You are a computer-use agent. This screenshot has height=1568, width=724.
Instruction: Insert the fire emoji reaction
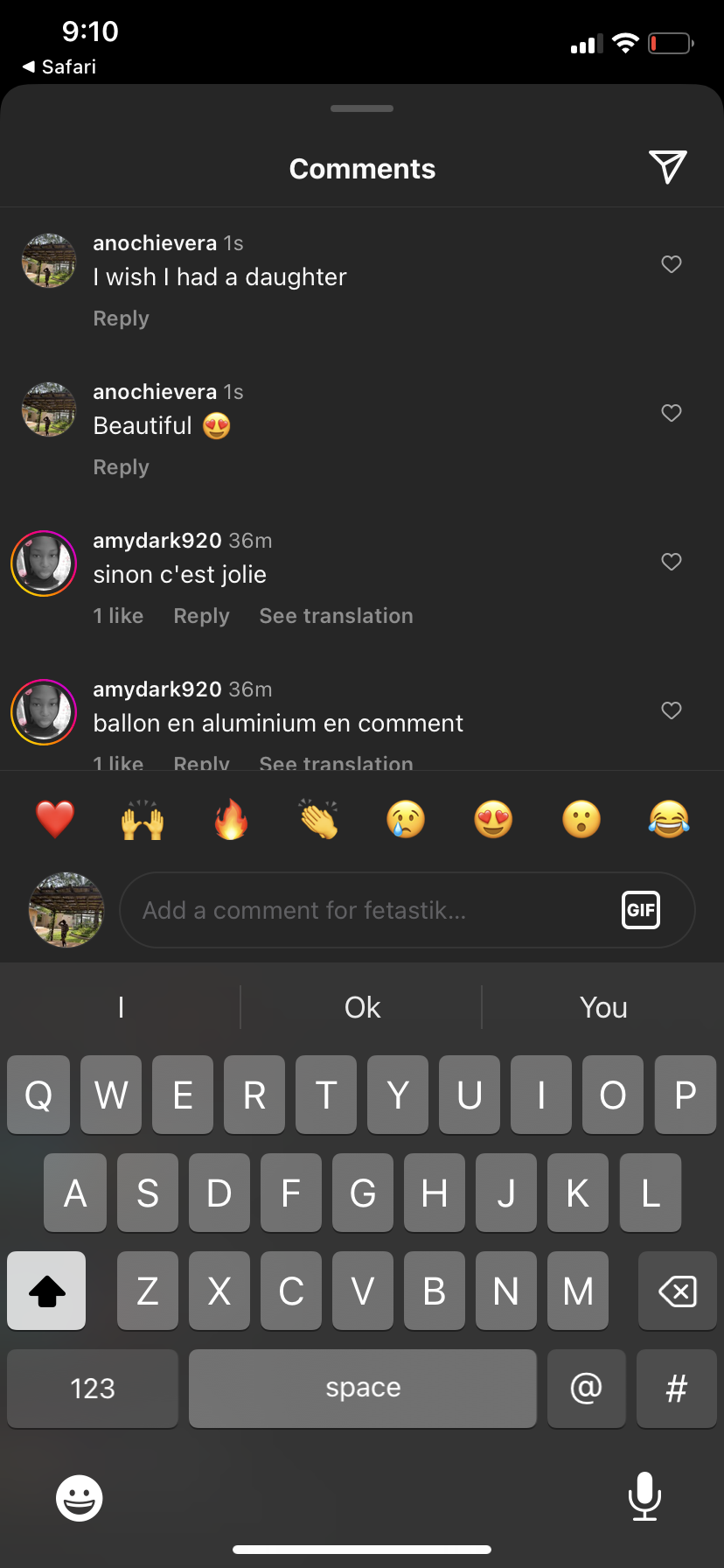[x=231, y=820]
